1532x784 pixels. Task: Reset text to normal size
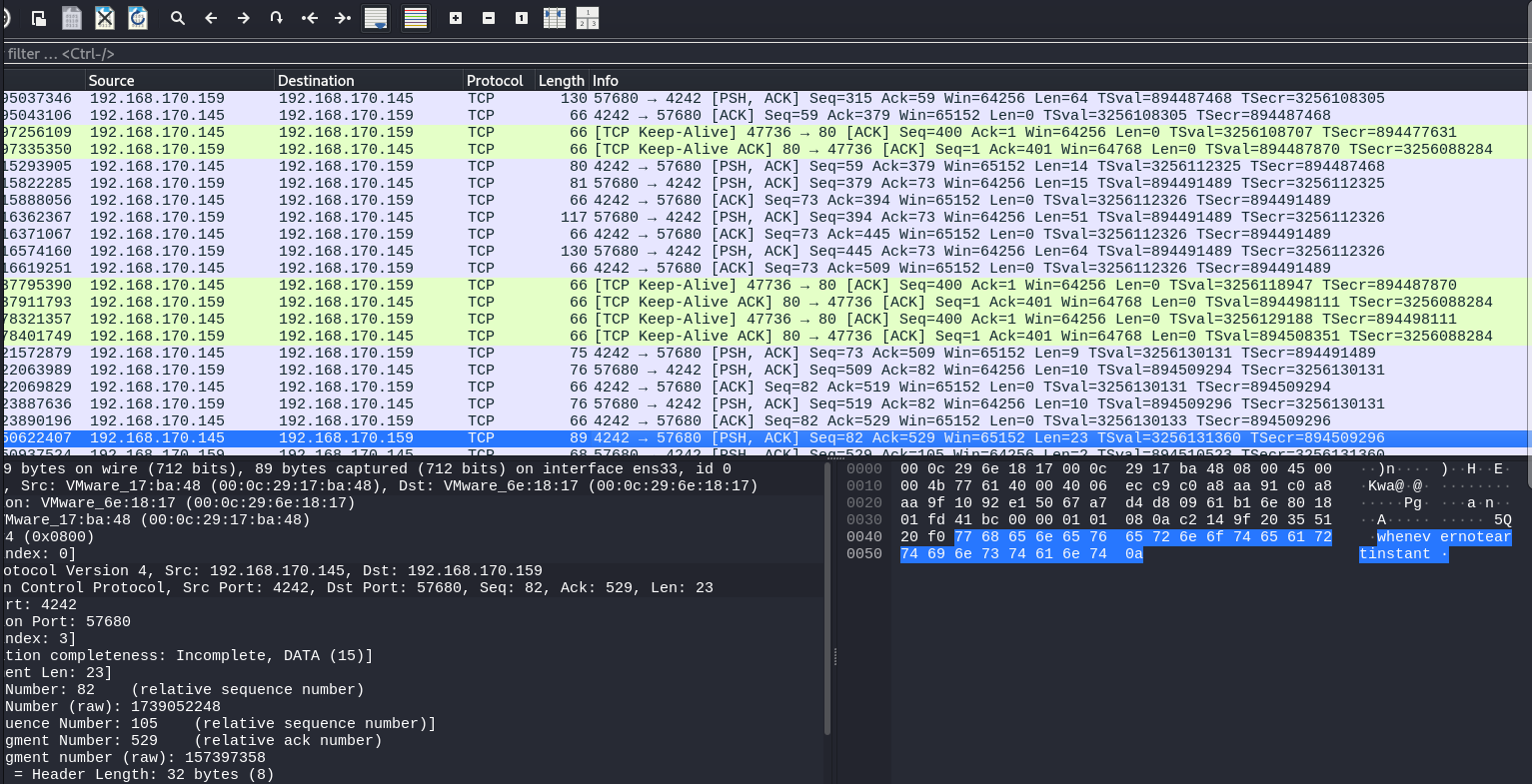click(x=522, y=18)
